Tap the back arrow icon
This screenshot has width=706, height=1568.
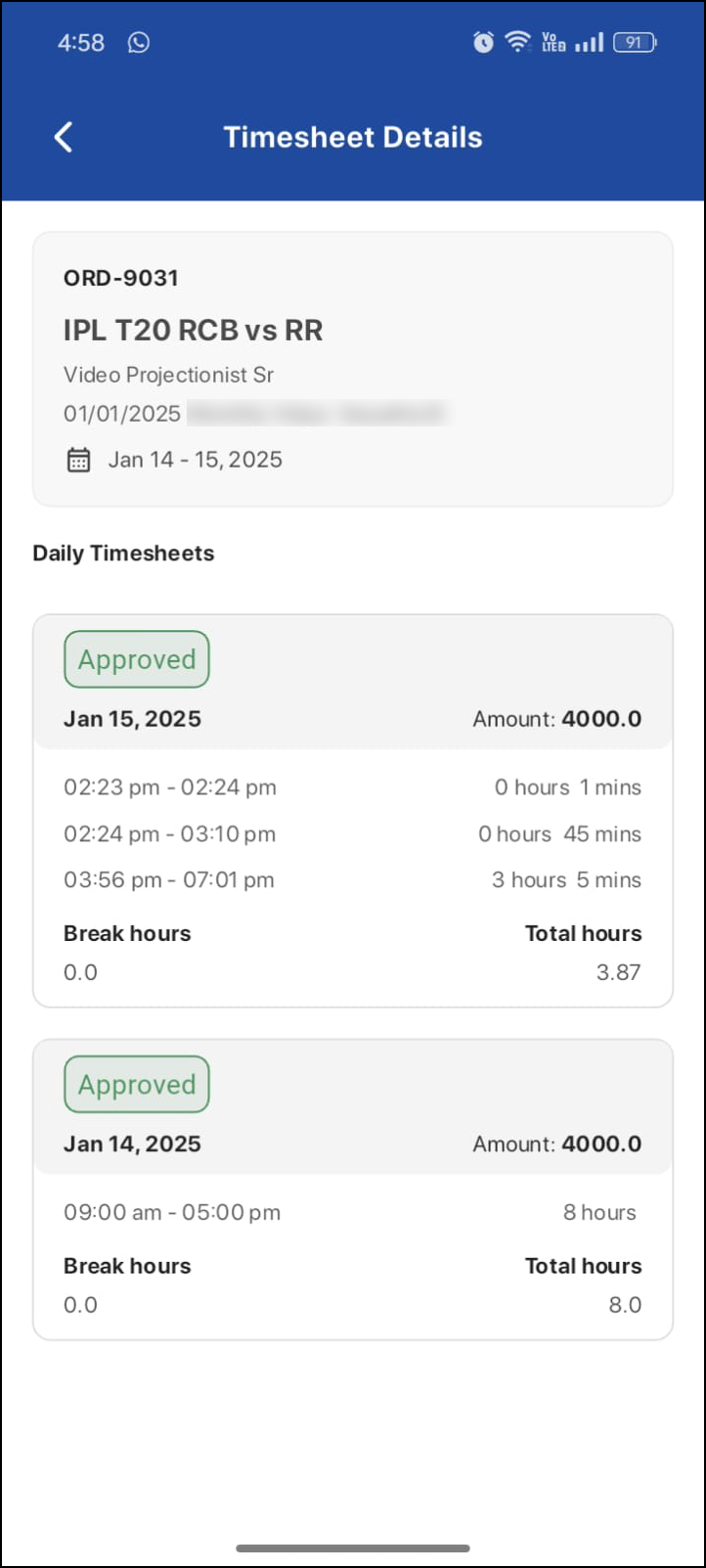(x=64, y=137)
